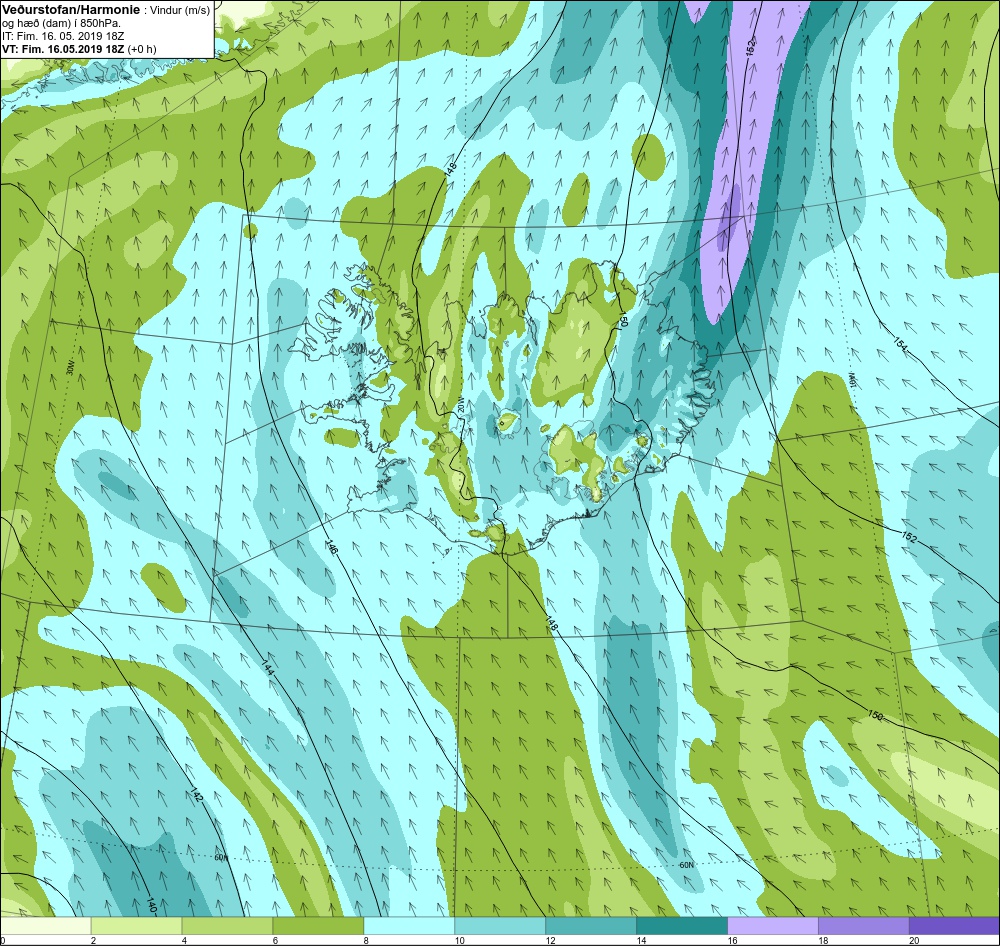Choose the 6–8 m/s olive green legend swatch
Viewport: 1000px width, 946px height.
click(318, 926)
